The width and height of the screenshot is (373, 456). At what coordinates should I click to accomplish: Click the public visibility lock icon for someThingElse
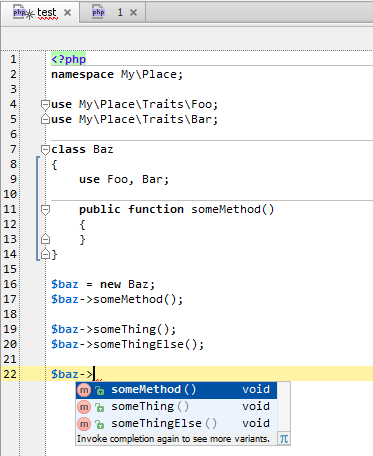tap(99, 424)
